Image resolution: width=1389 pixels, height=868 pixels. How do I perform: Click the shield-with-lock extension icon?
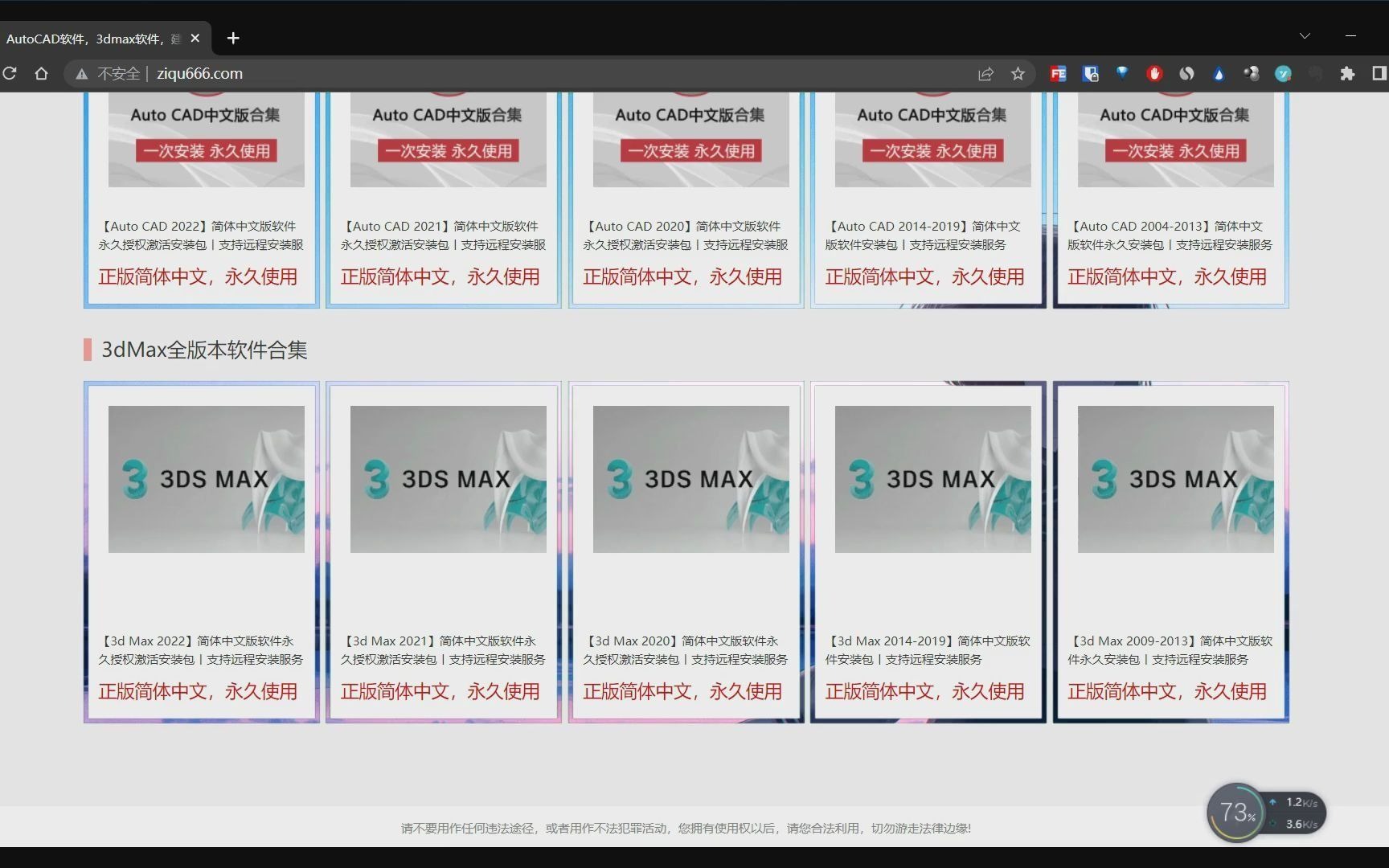point(1090,73)
